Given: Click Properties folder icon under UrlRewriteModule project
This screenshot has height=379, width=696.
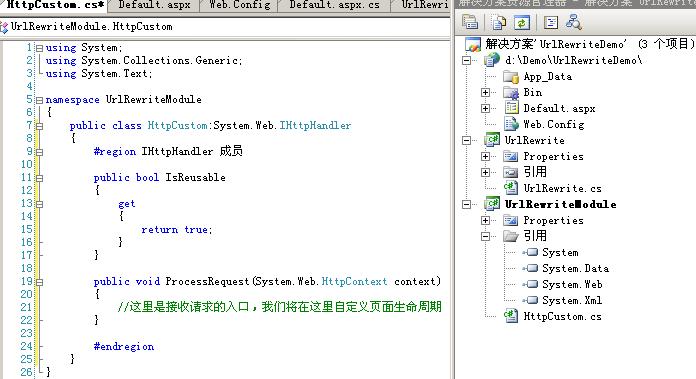Looking at the screenshot, I should coord(511,220).
